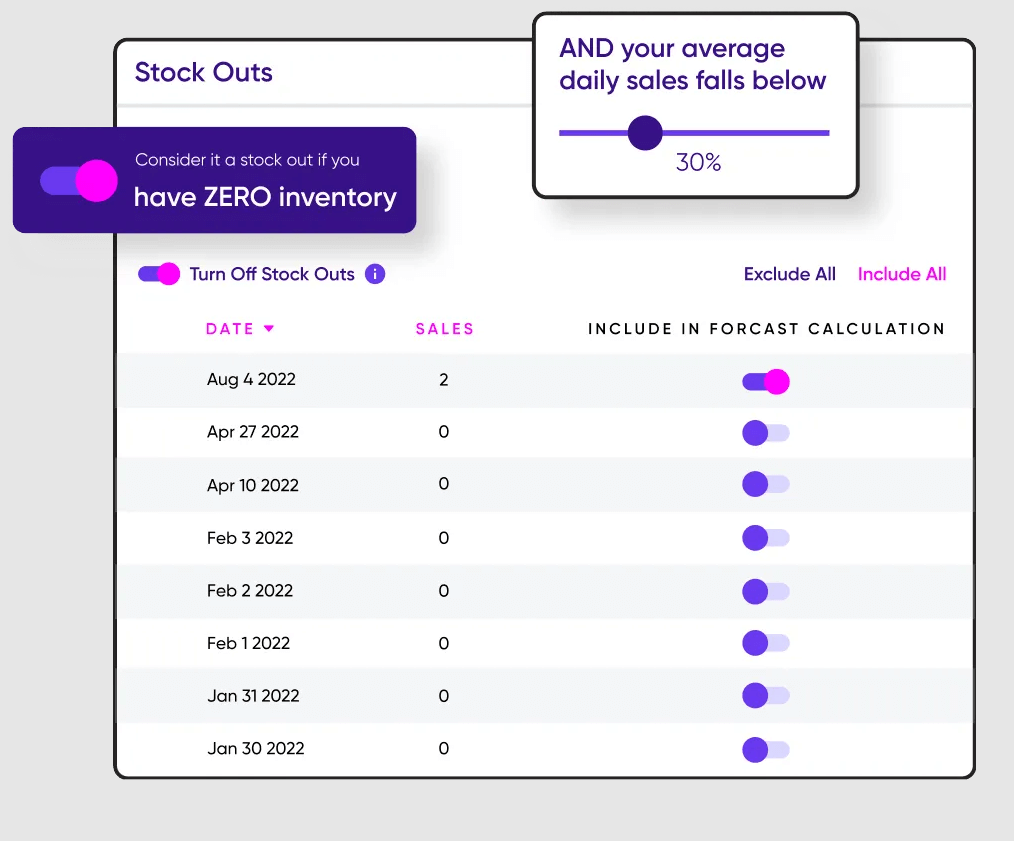Toggle the ZERO inventory stock out switch

click(x=79, y=181)
